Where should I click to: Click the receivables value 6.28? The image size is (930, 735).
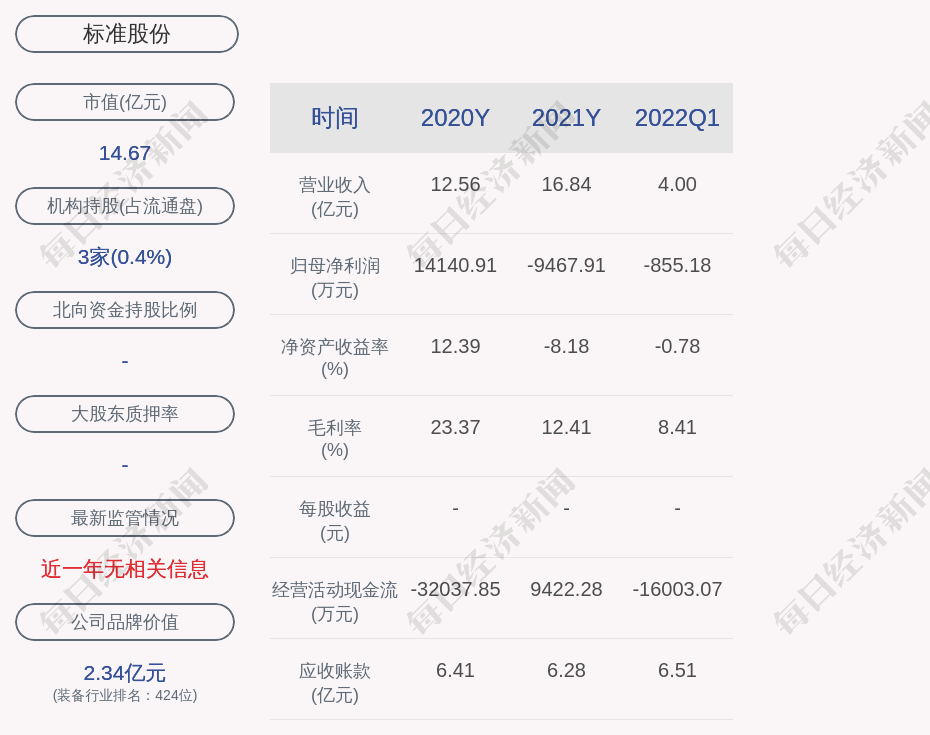coord(566,670)
